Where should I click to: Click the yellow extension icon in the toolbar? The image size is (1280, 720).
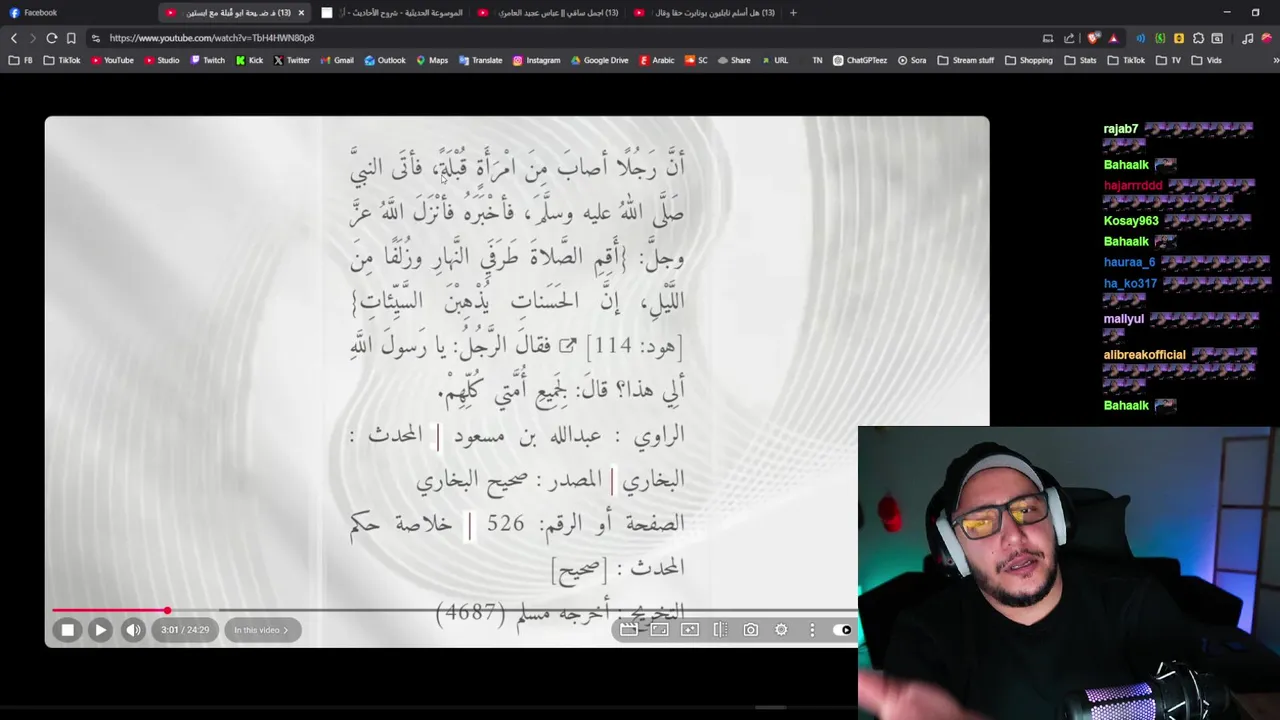pyautogui.click(x=1179, y=38)
